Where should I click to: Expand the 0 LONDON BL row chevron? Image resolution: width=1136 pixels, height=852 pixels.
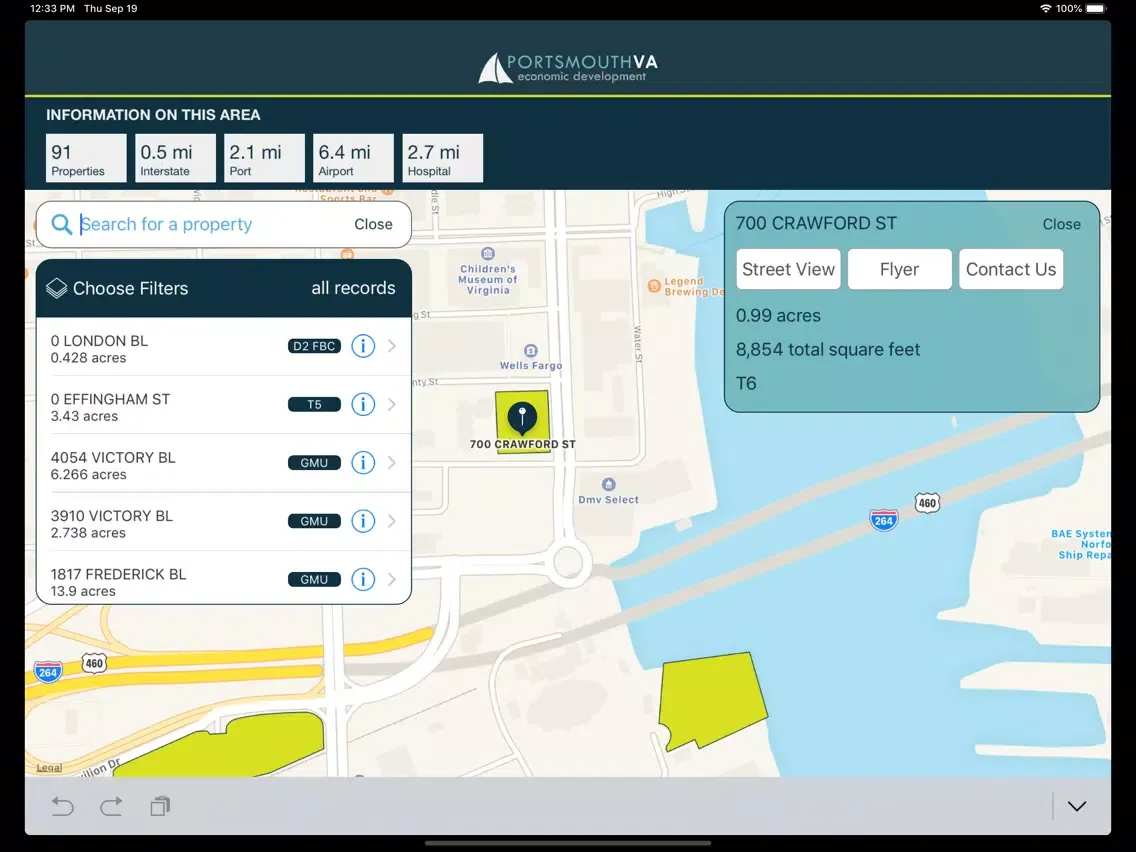392,346
